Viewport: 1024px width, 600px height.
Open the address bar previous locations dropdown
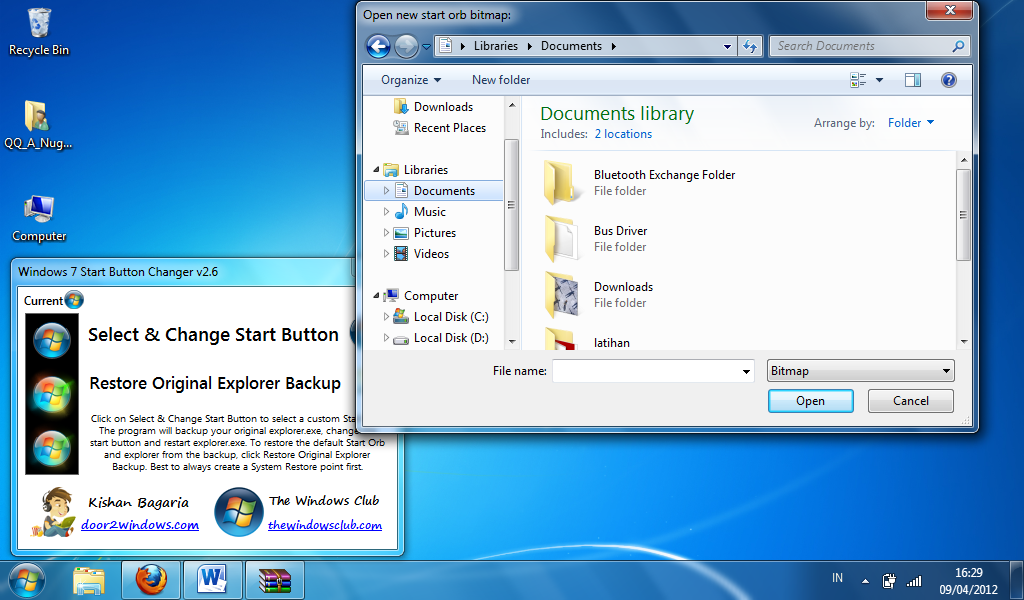pos(727,46)
